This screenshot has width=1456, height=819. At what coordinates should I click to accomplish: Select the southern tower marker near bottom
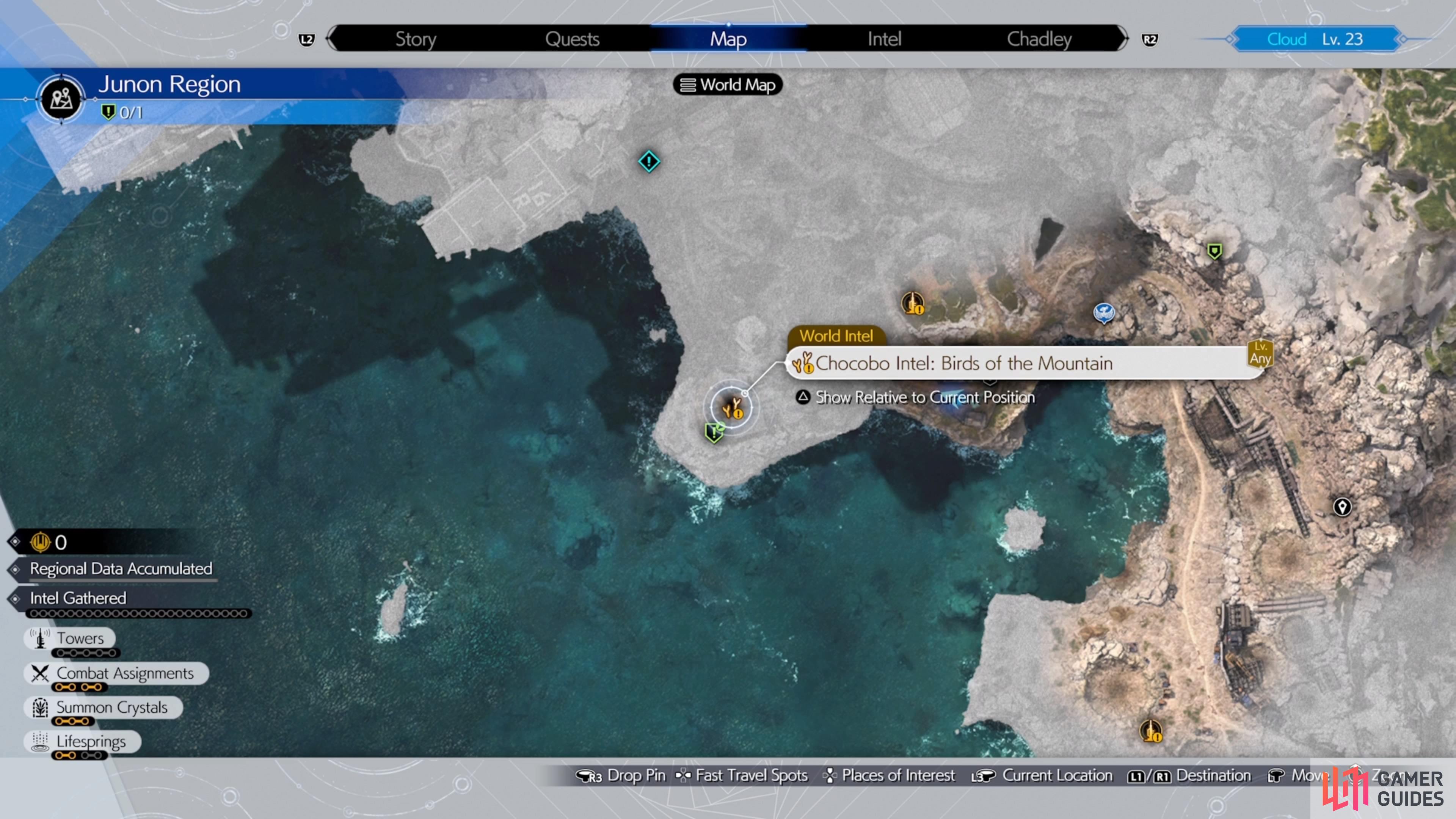tap(1150, 731)
